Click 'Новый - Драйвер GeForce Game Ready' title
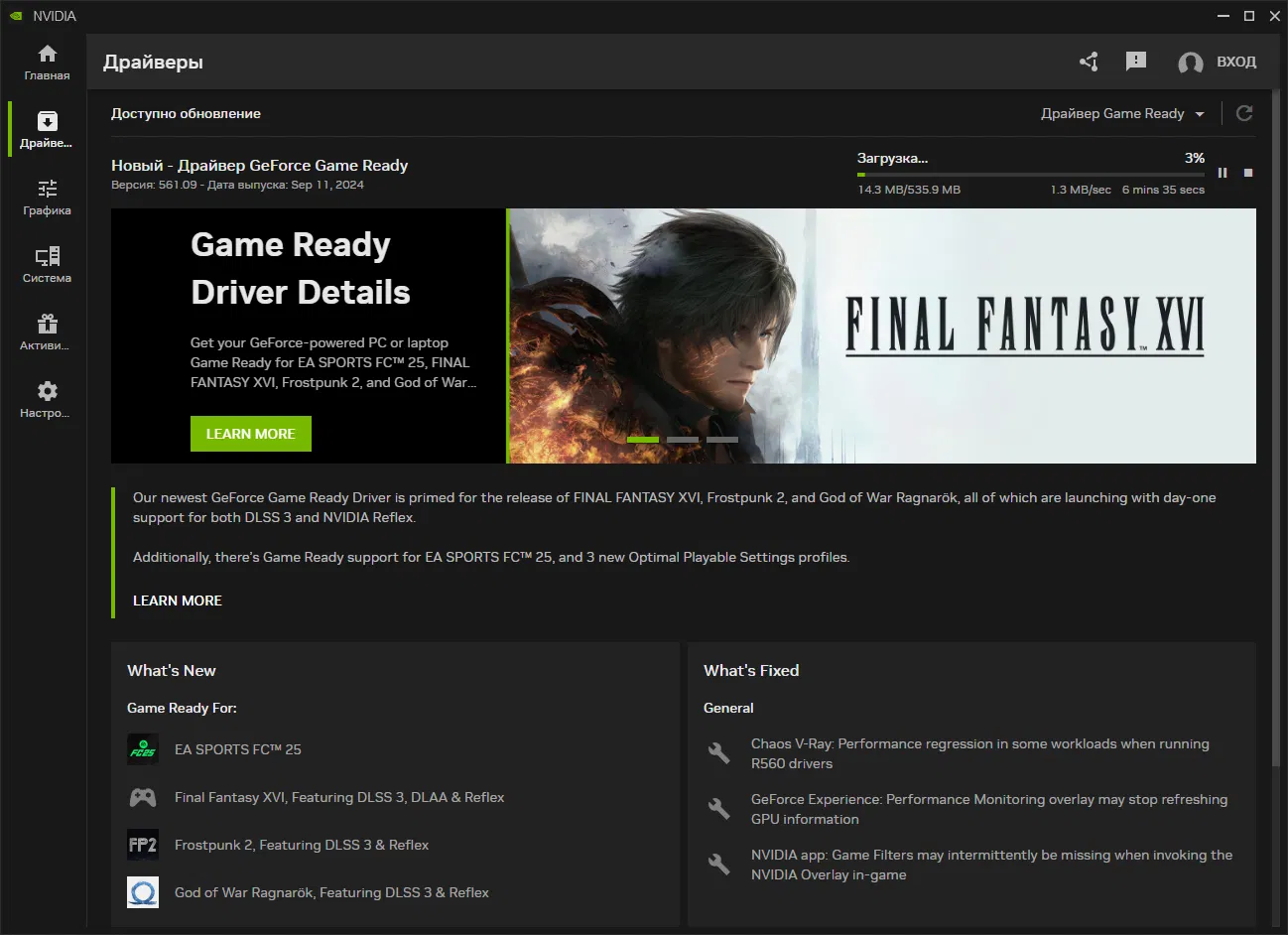Screen dimensions: 1288x935 tap(260, 165)
